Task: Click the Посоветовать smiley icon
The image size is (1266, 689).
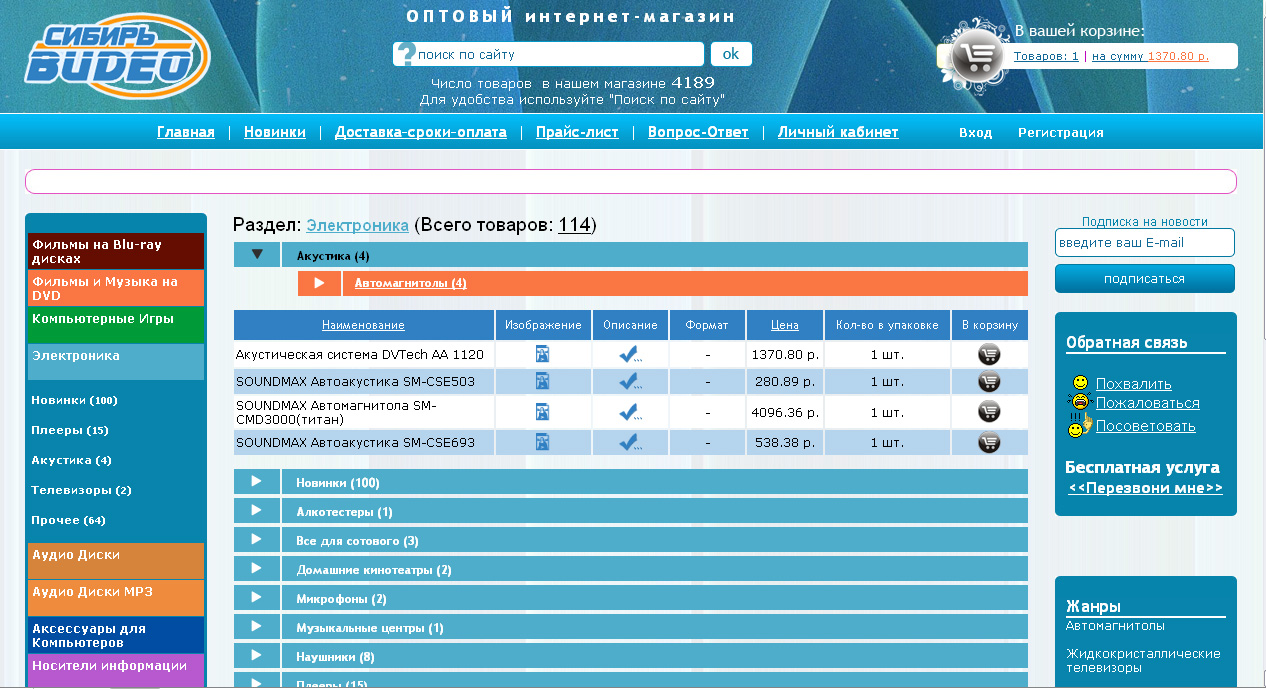Action: pyautogui.click(x=1079, y=426)
